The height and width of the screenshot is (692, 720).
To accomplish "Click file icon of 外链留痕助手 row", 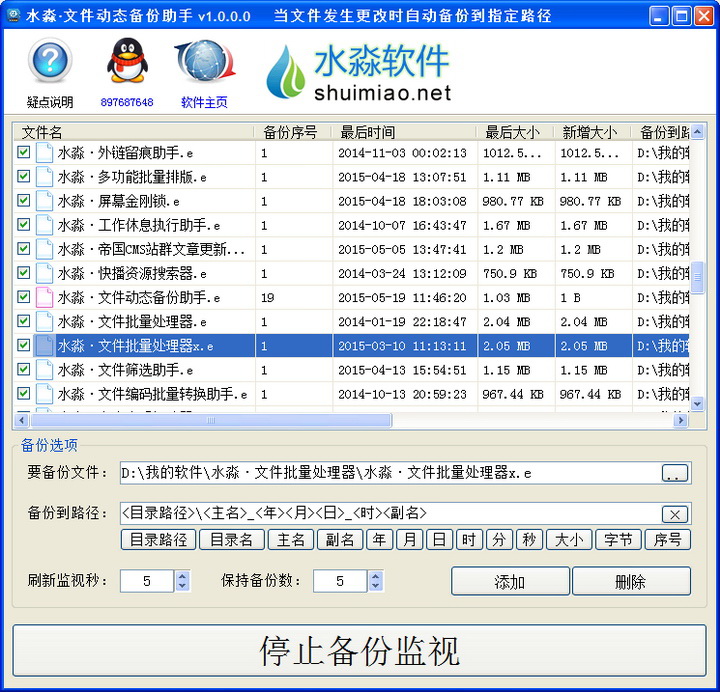I will pos(44,152).
